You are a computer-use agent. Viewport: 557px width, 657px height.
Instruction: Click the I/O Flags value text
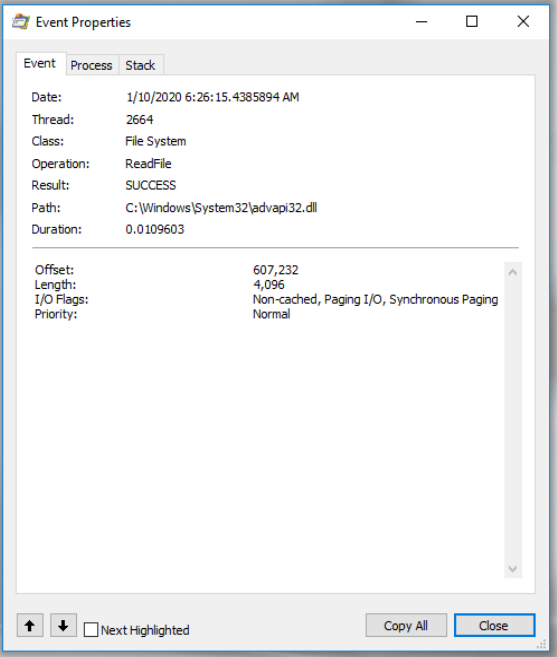pos(376,300)
